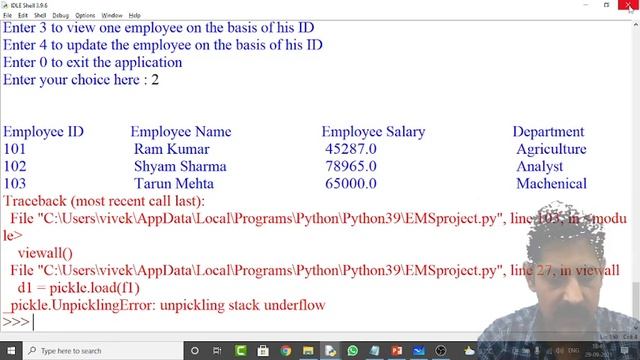Open the Window menu
The width and height of the screenshot is (640, 360).
[x=112, y=16]
